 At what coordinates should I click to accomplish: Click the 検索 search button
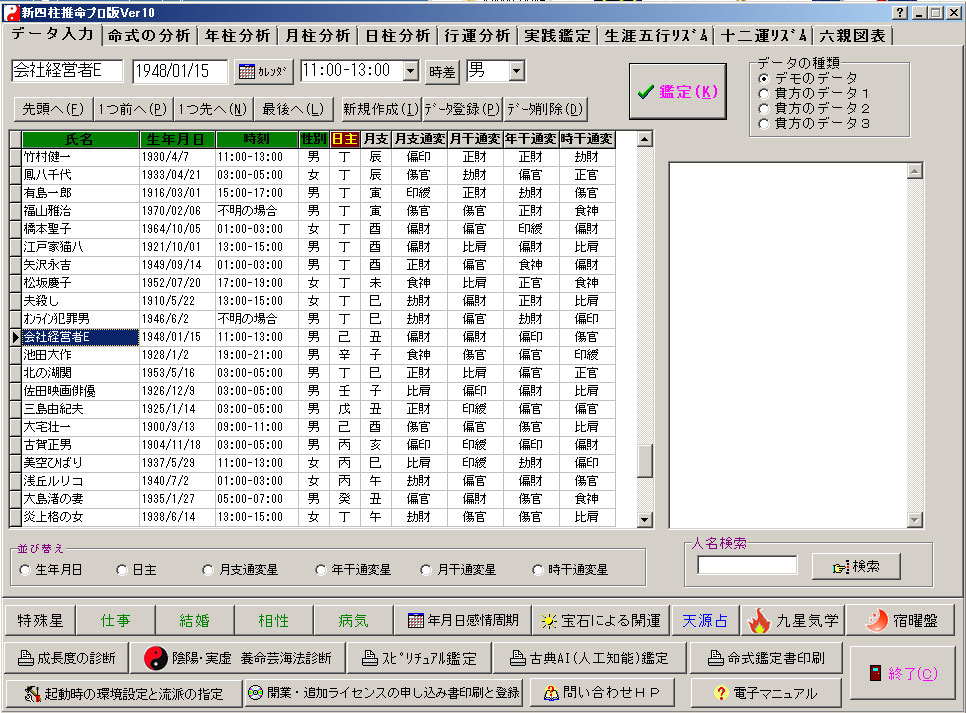(856, 566)
